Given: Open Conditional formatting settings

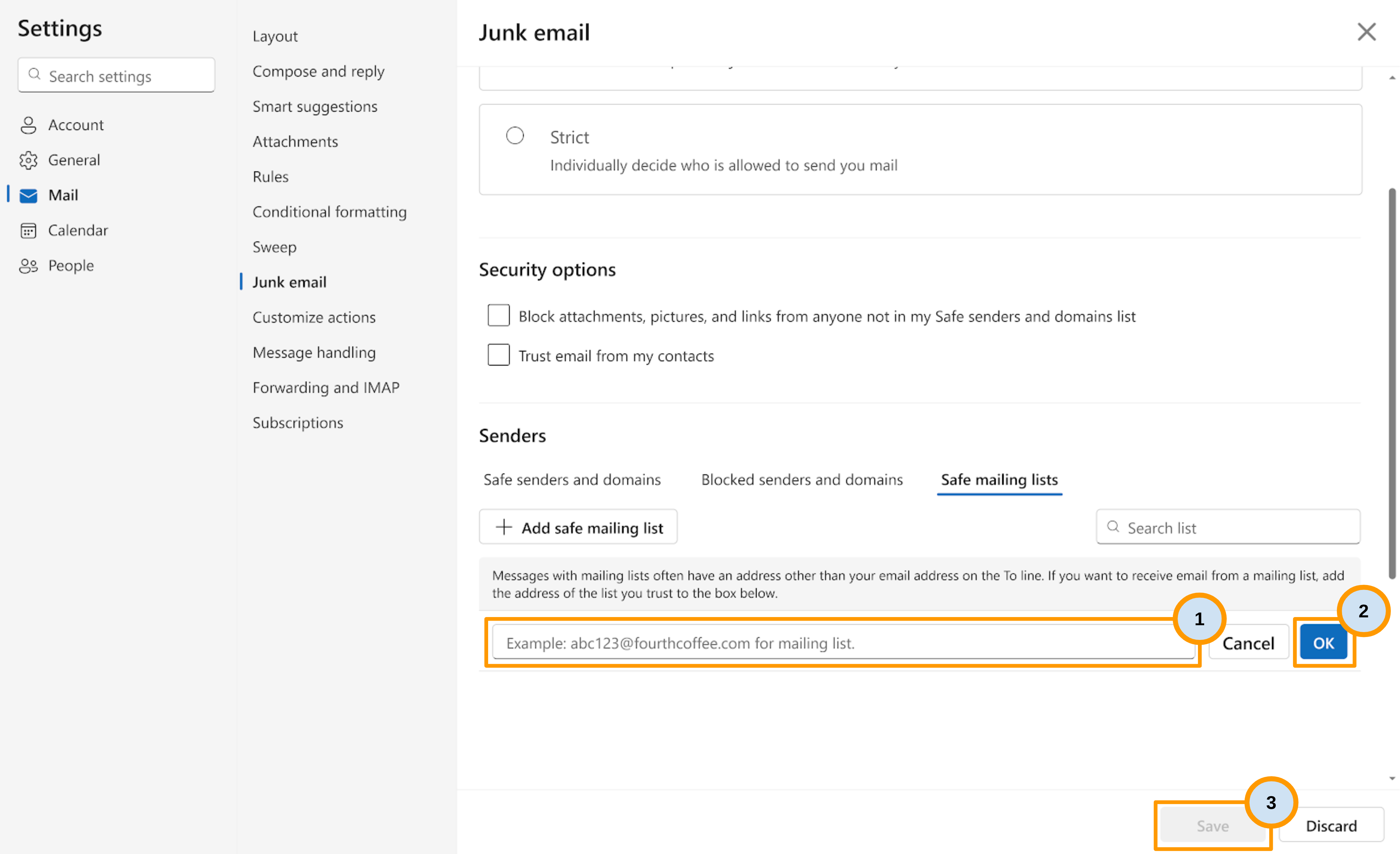Looking at the screenshot, I should click(x=330, y=212).
